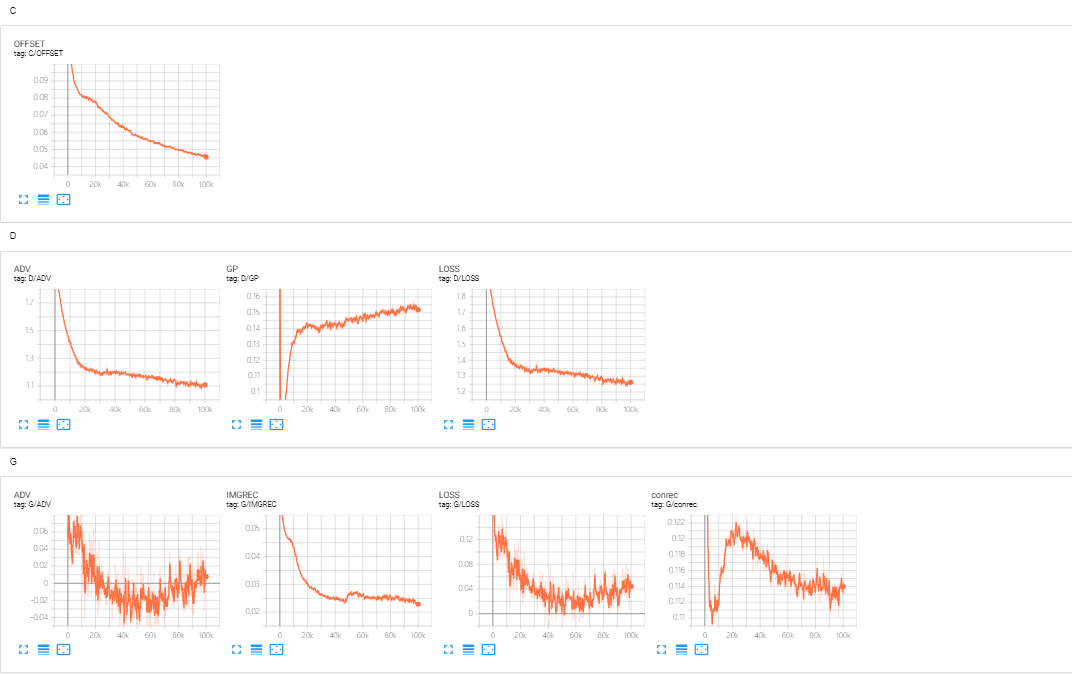
Task: Toggle log scale on the G/LOSS chart
Action: click(x=468, y=649)
